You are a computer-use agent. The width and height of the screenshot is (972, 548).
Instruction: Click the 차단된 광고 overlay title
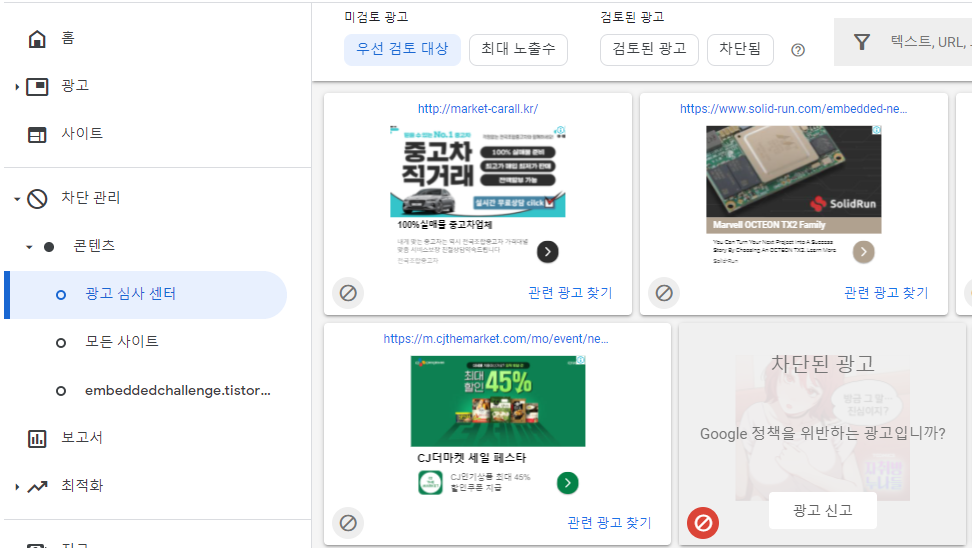point(823,363)
